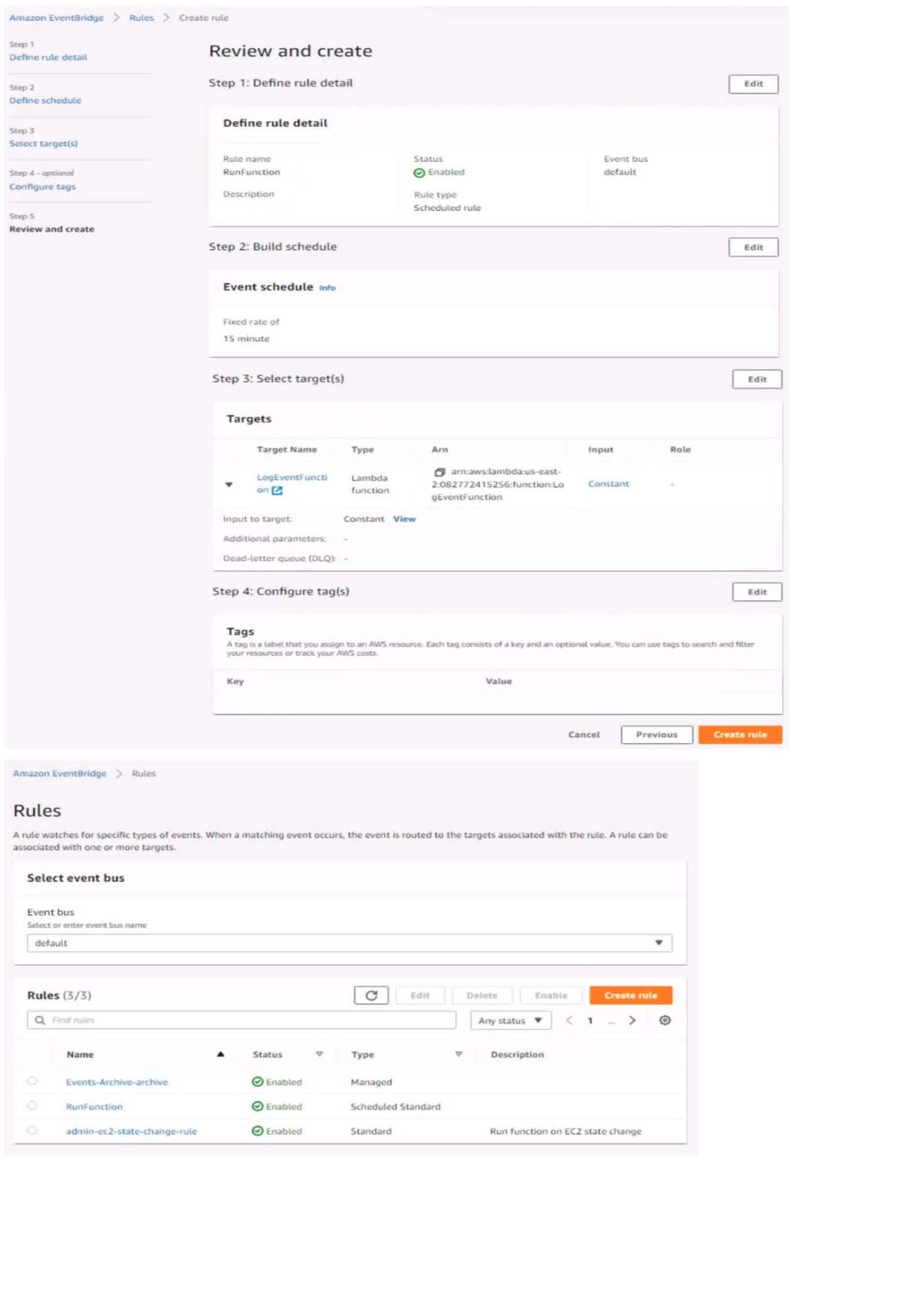902x1316 pixels.
Task: Click the search magnifier icon in Find rules
Action: click(x=40, y=1021)
